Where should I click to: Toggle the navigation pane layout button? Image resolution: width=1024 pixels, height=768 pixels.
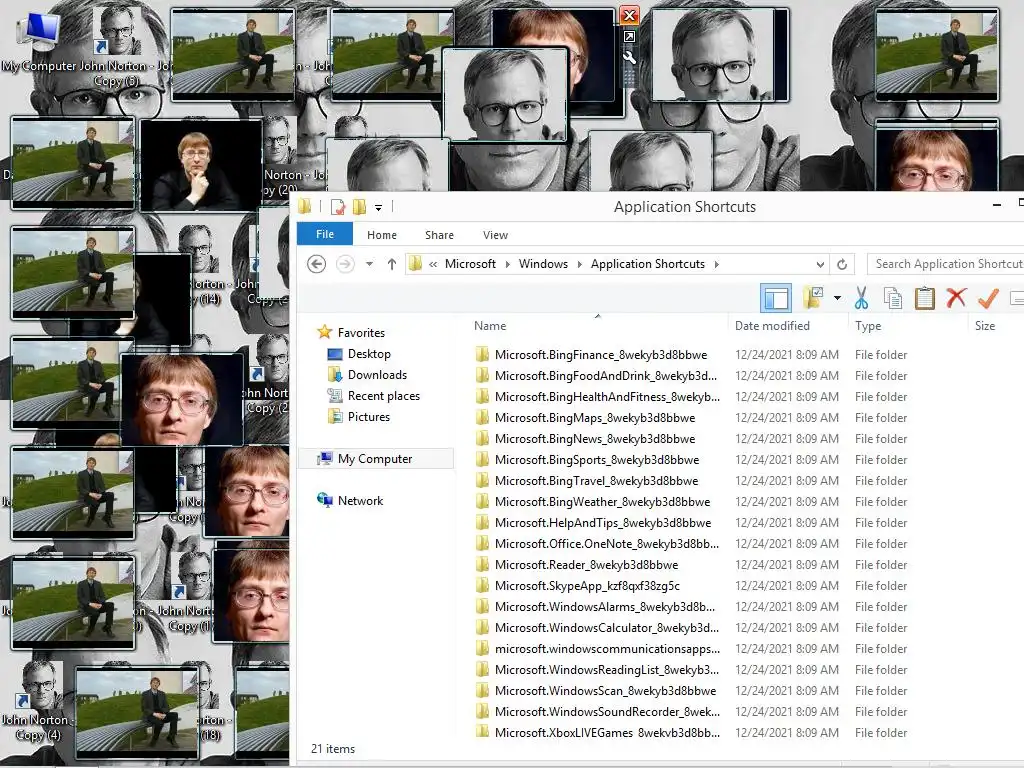tap(776, 298)
